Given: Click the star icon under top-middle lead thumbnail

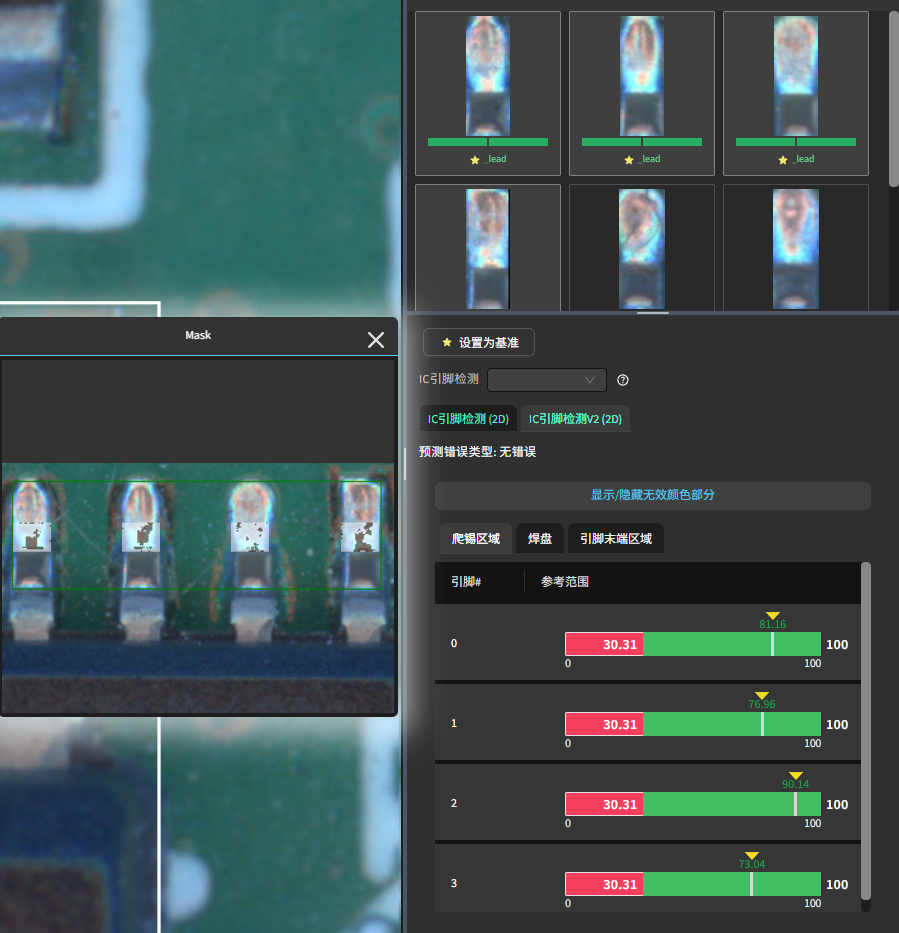Looking at the screenshot, I should coord(629,160).
